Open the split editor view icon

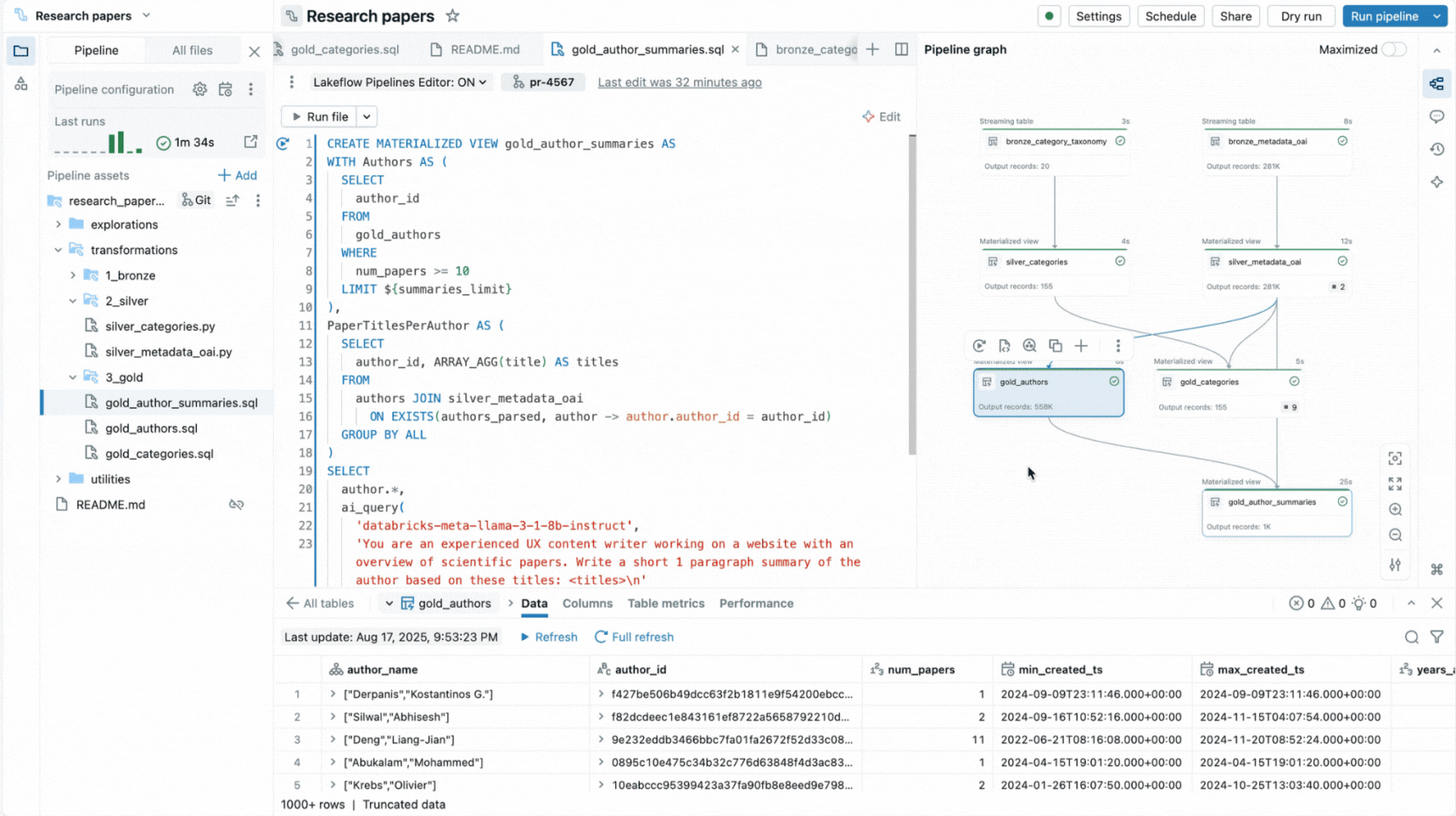[x=901, y=50]
